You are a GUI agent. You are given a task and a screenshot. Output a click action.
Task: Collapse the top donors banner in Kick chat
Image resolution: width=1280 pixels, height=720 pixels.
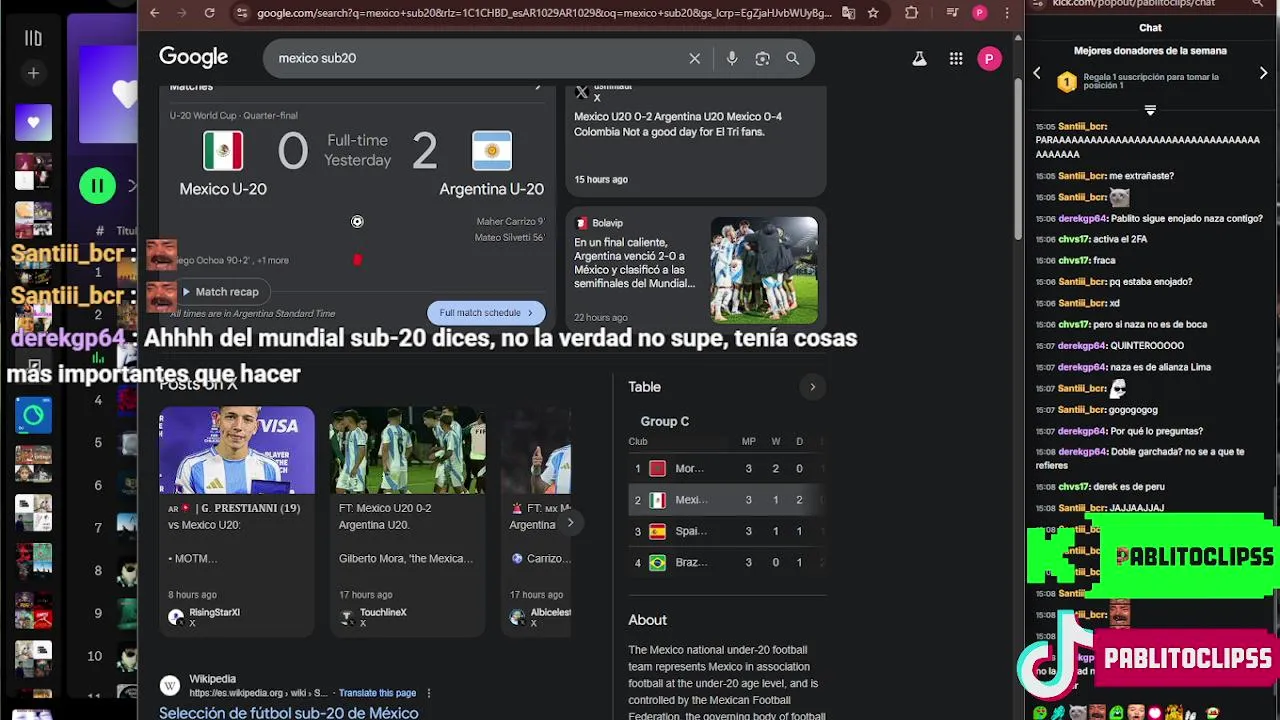click(1150, 110)
